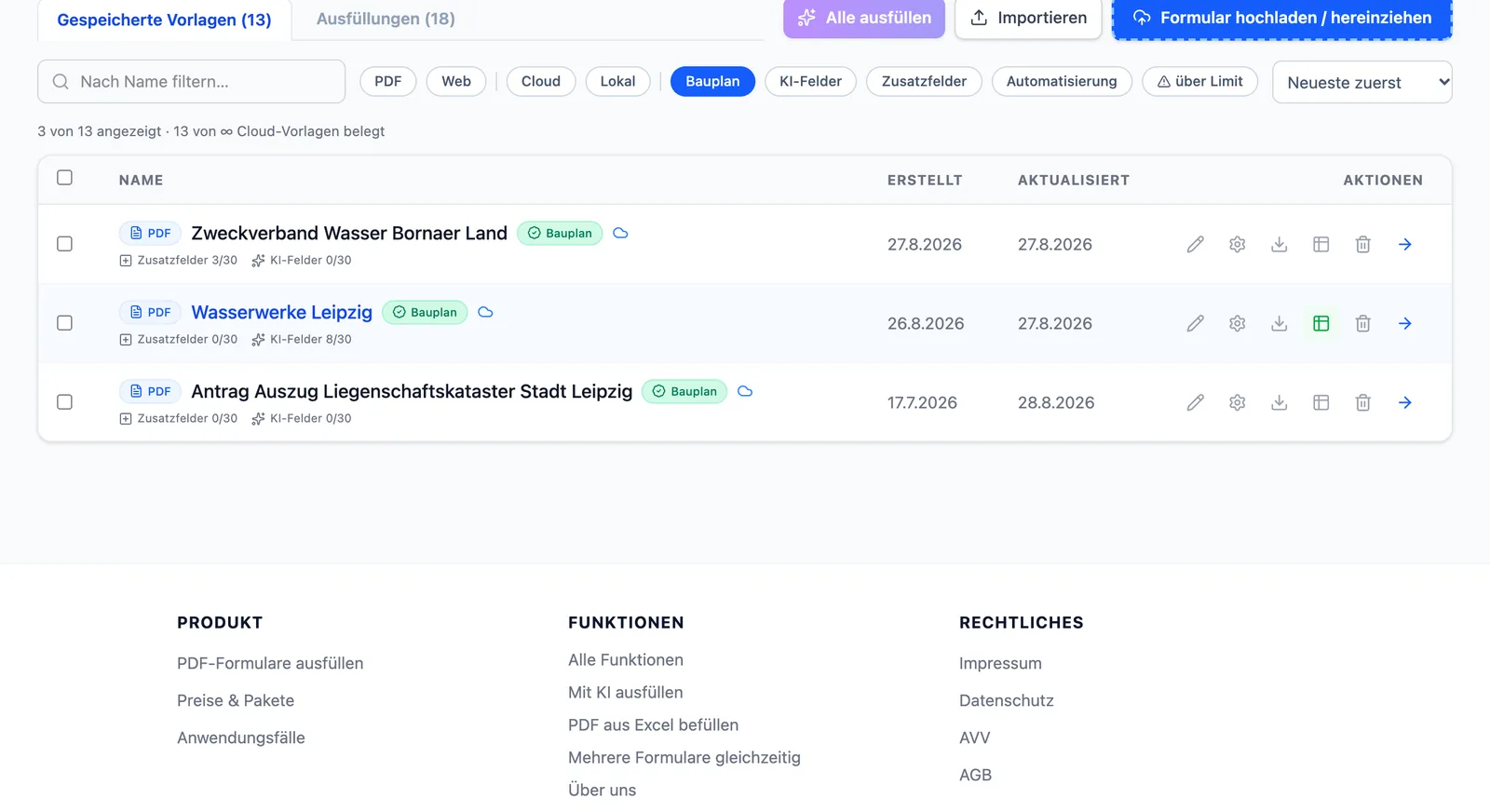Viewport: 1490px width, 812px height.
Task: Select Gespeicherte Vorlagen (13) tab
Action: 164,20
